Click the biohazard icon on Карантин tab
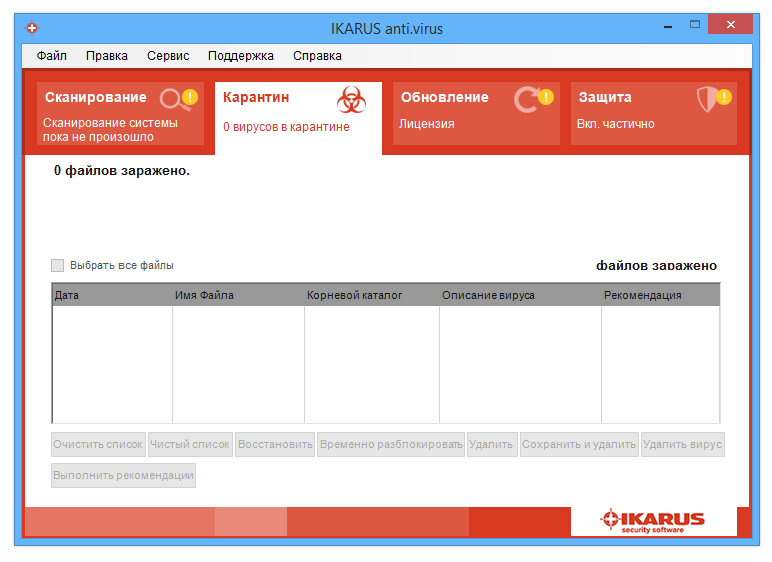This screenshot has height=562, width=772. pos(351,100)
